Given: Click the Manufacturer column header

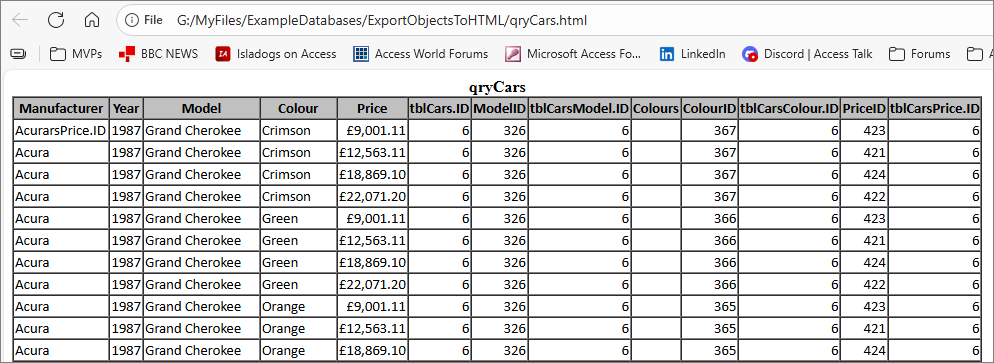Looking at the screenshot, I should coord(61,108).
